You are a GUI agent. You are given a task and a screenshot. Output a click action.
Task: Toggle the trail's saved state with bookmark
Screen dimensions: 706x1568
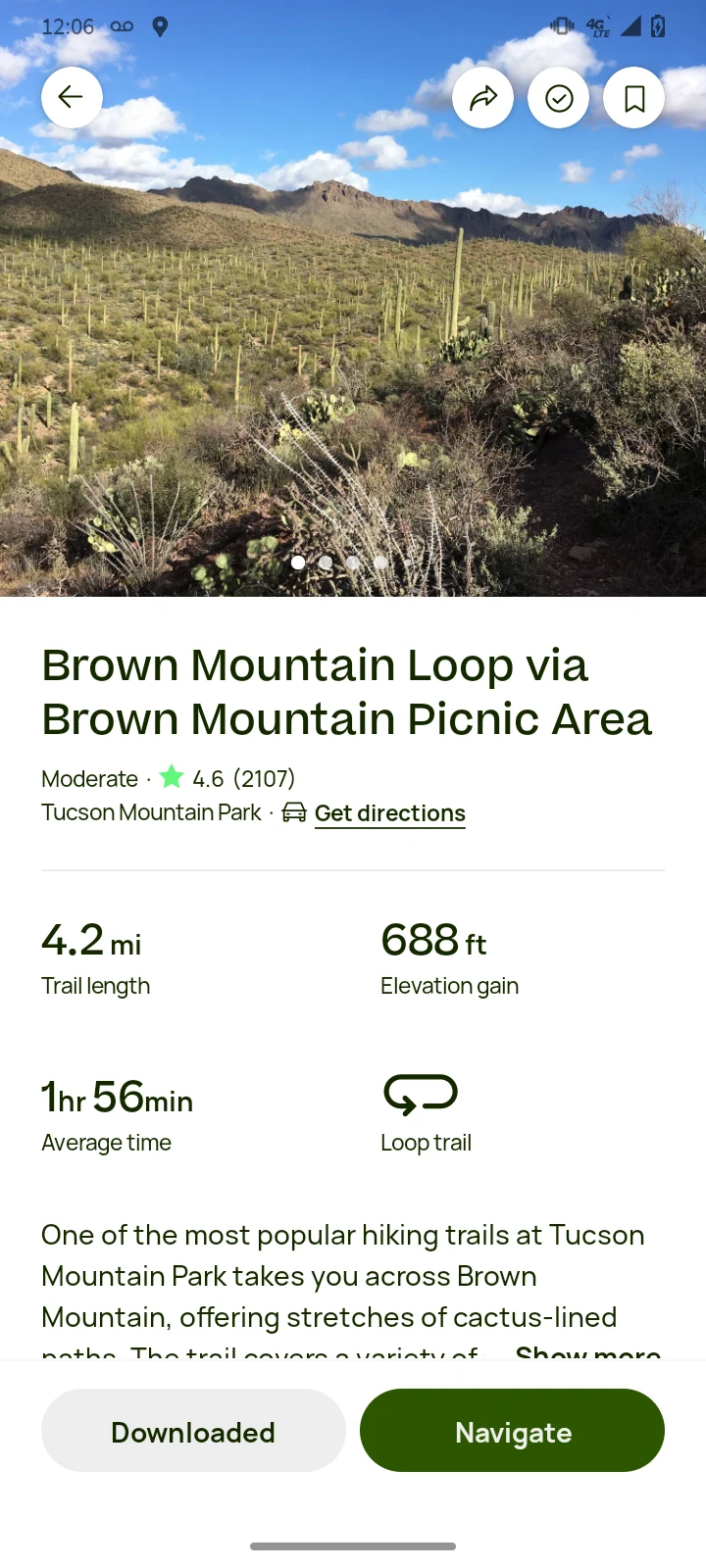(633, 97)
